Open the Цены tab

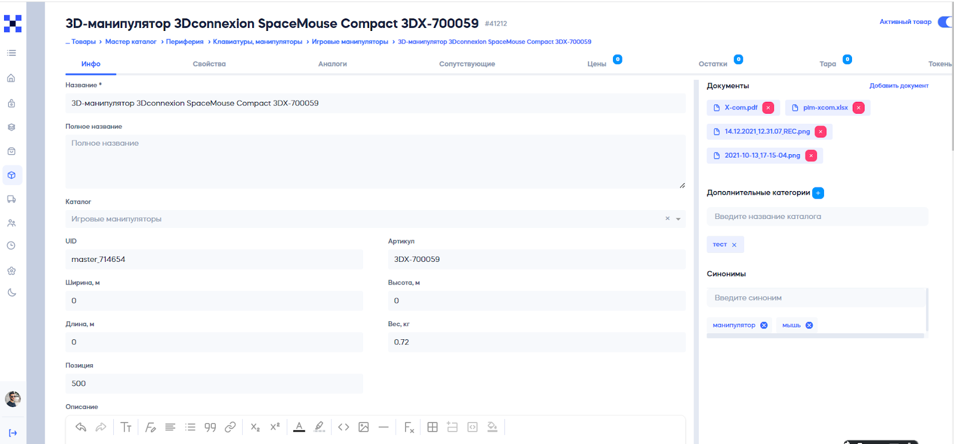597,64
